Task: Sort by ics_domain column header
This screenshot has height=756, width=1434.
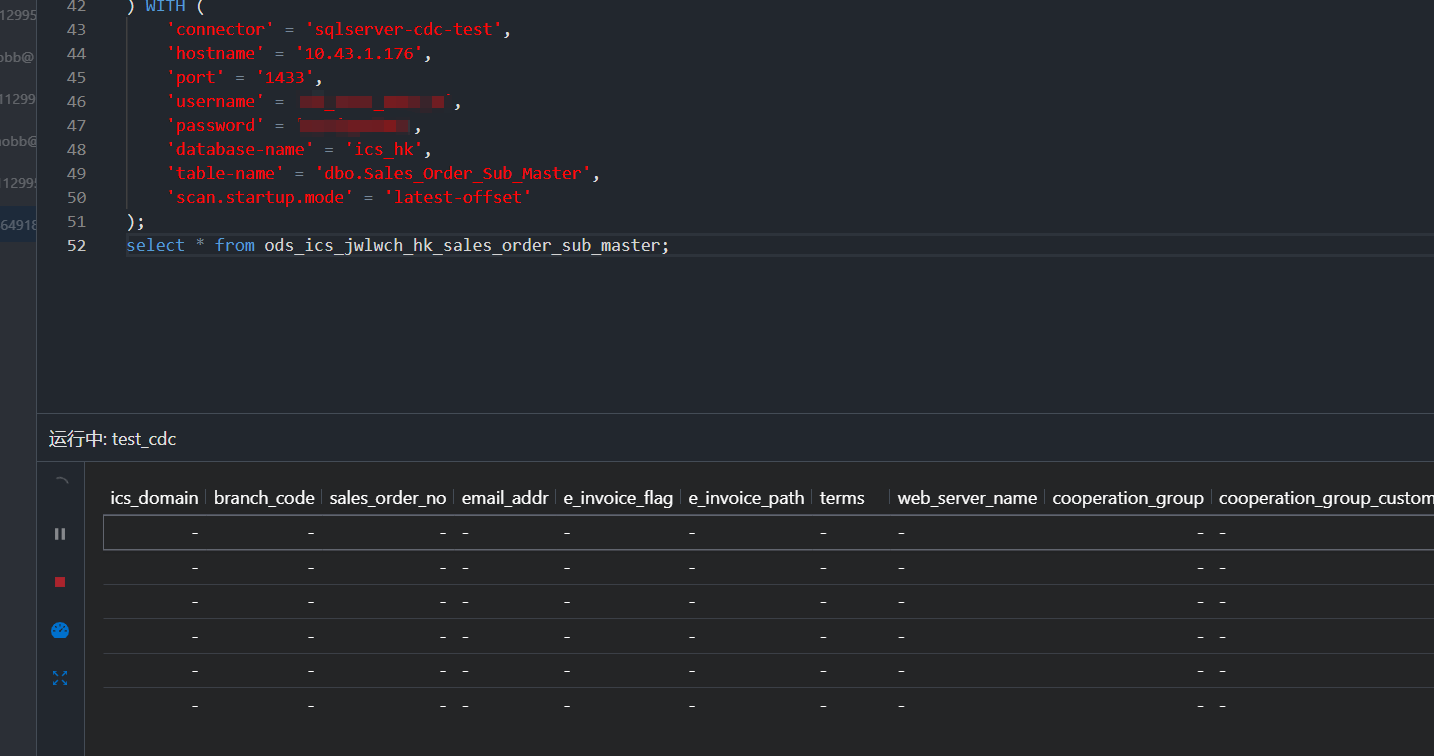Action: [154, 498]
